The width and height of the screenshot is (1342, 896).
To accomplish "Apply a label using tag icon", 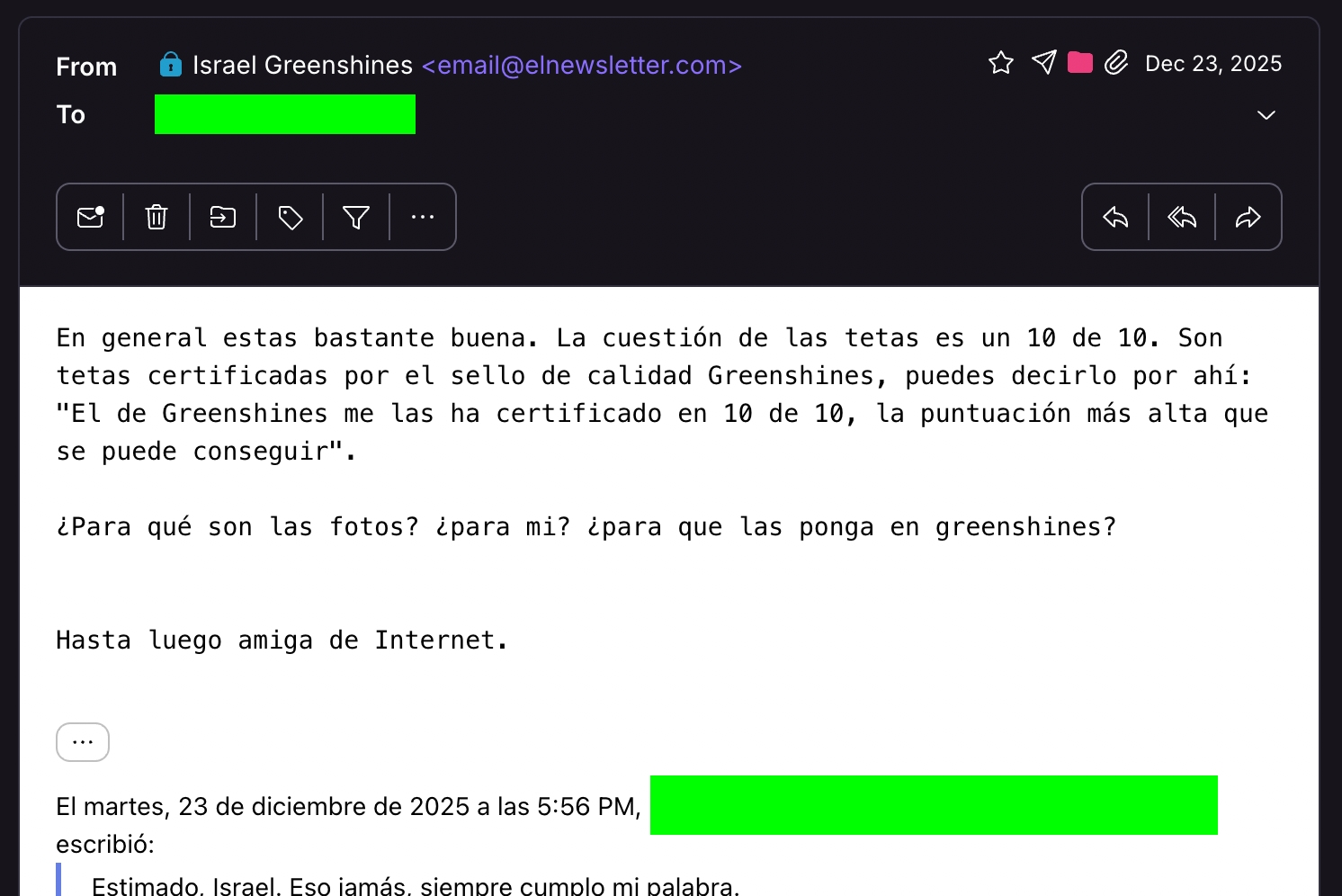I will [x=290, y=217].
